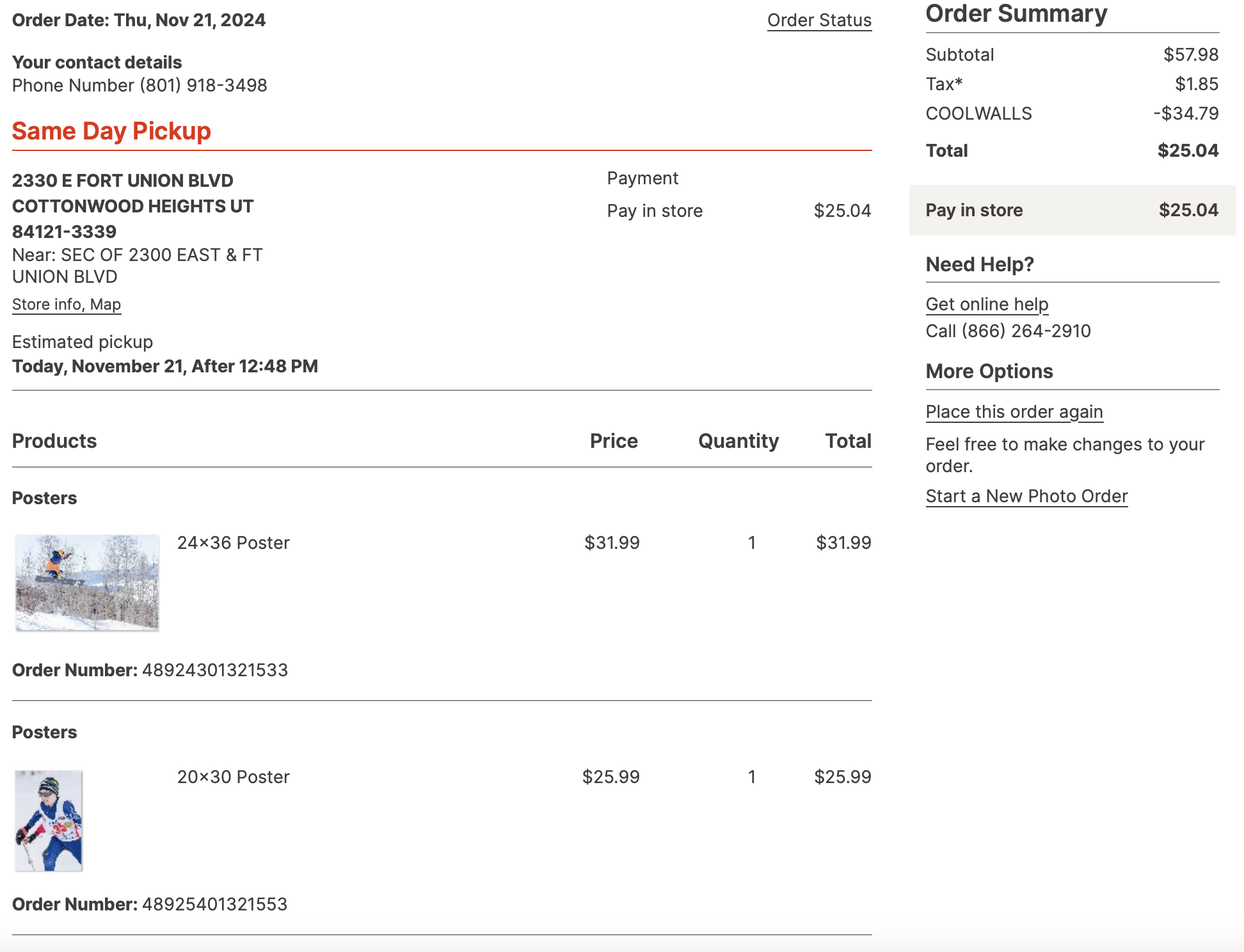Click the contact phone number (801) 918-3498

pyautogui.click(x=203, y=86)
